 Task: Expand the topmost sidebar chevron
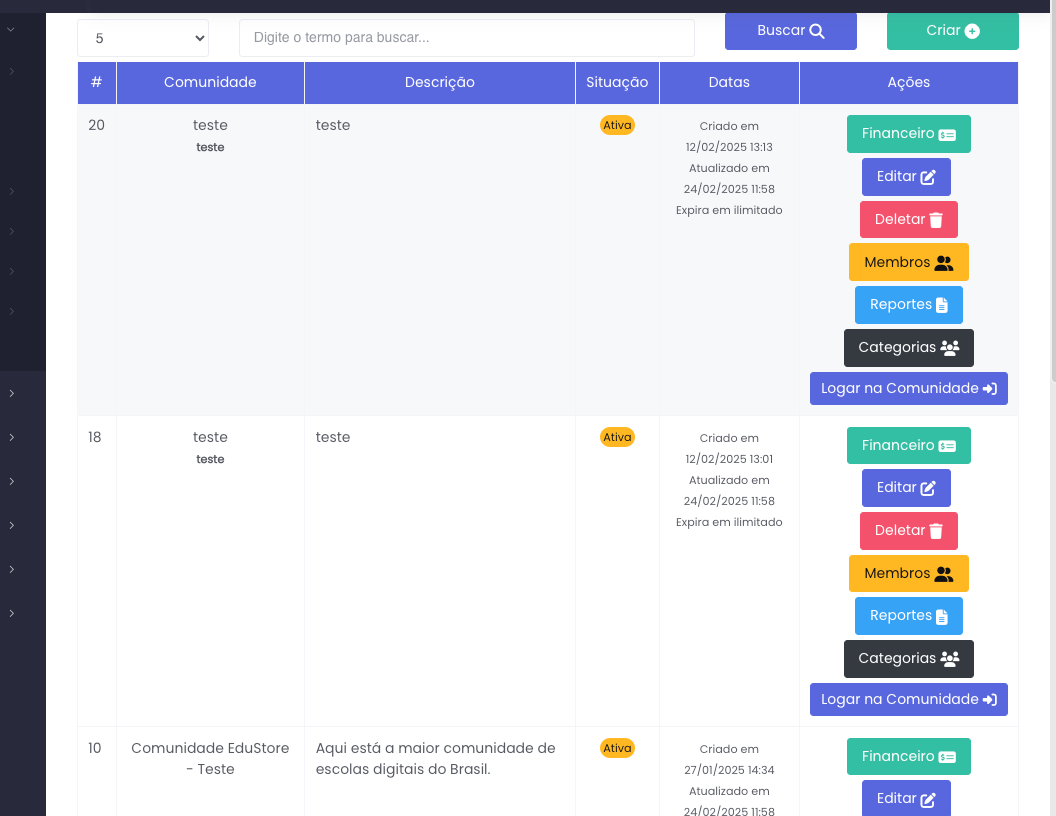(11, 30)
